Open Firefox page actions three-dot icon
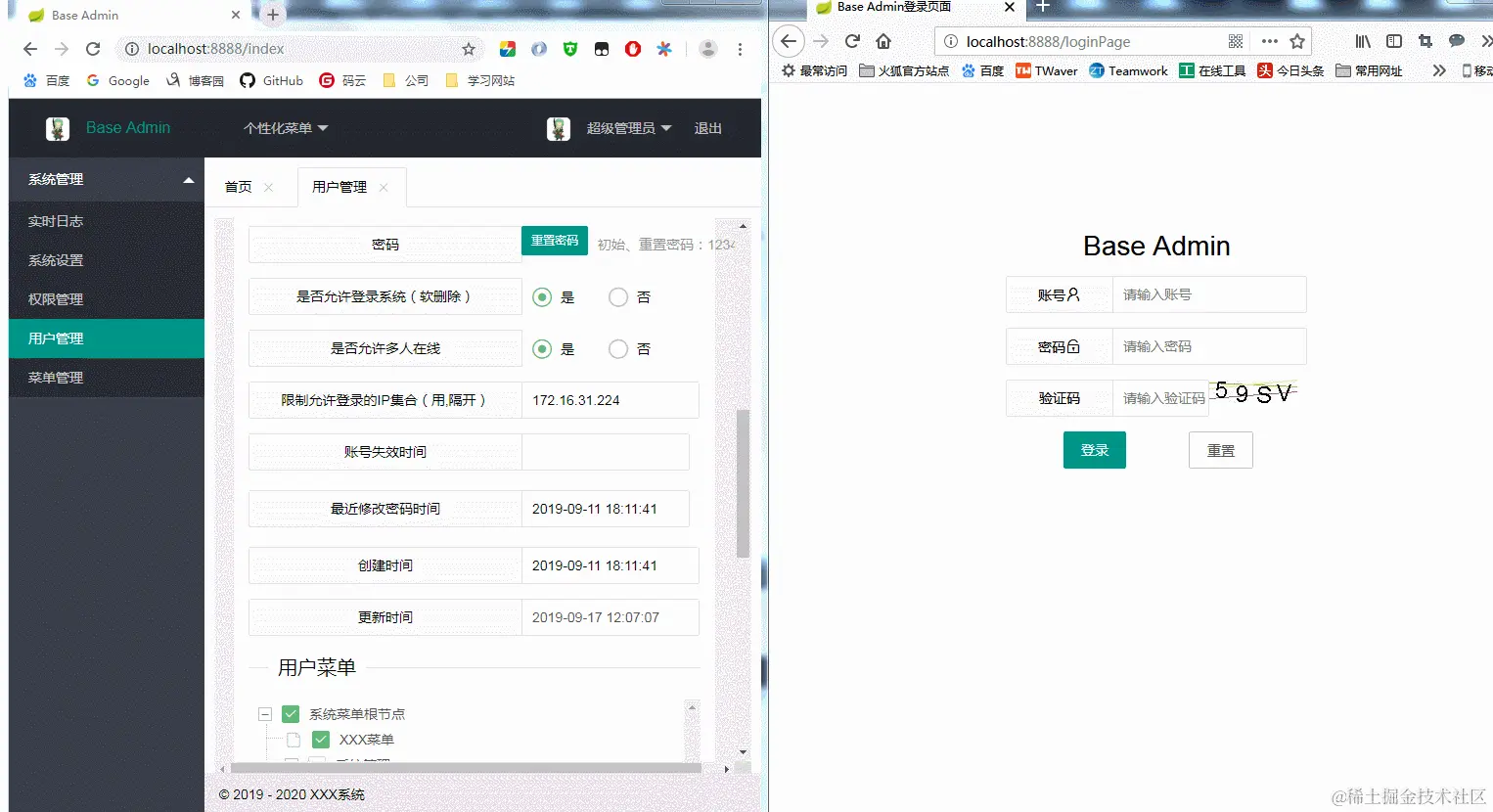 (x=1270, y=41)
